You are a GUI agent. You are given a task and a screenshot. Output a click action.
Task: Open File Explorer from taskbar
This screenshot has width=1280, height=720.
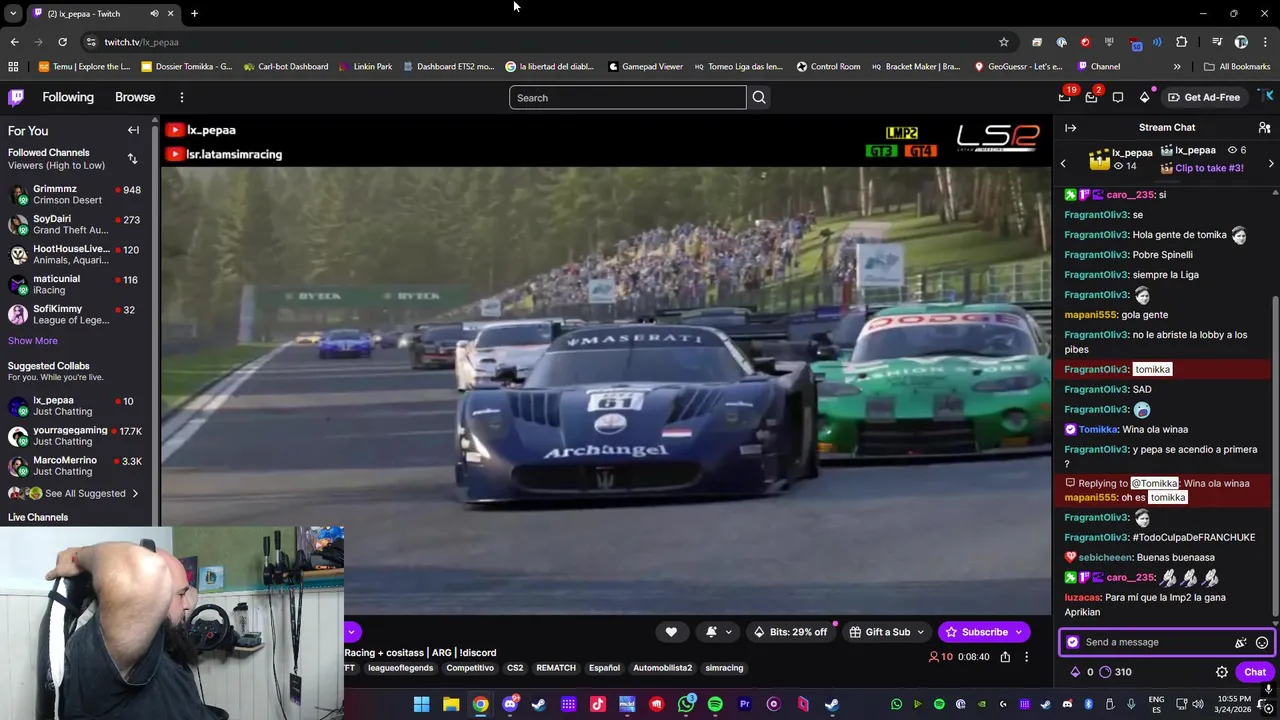click(x=451, y=704)
